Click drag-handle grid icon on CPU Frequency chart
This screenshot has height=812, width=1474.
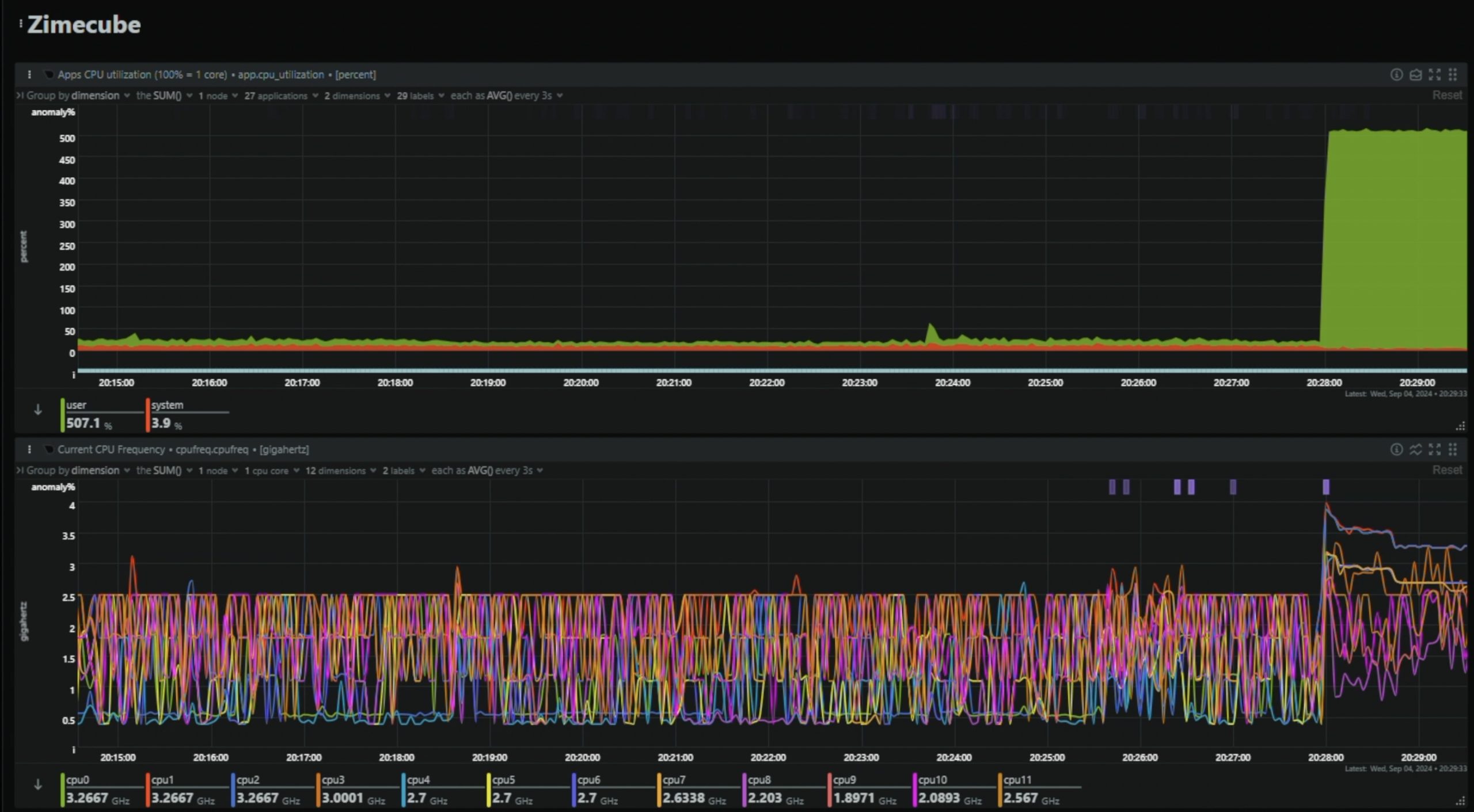coord(1453,449)
